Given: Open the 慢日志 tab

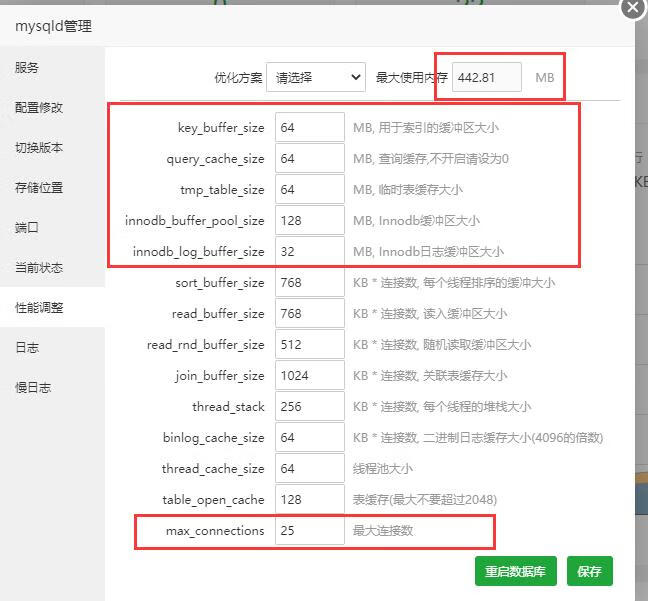Looking at the screenshot, I should (33, 388).
